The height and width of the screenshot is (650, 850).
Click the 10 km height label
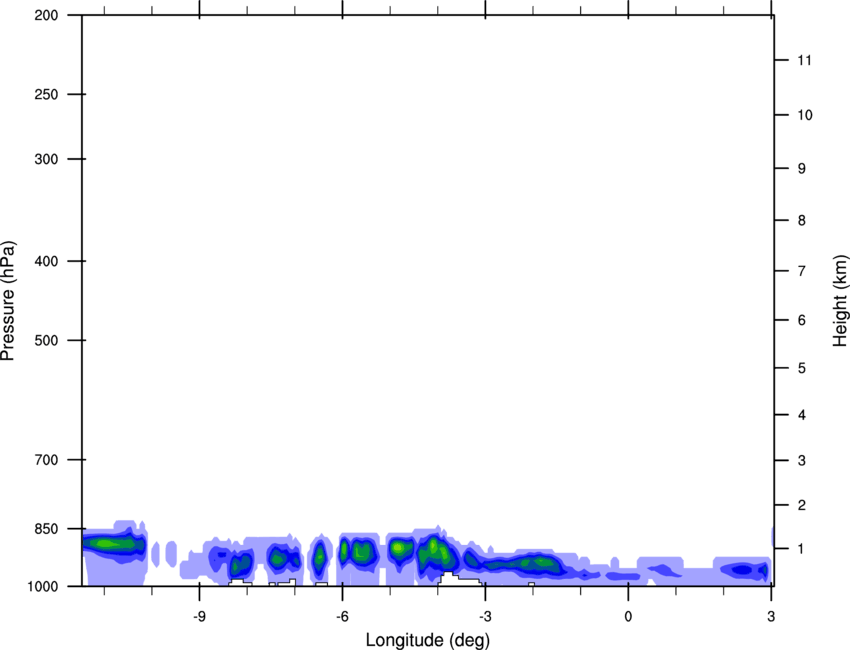click(805, 115)
